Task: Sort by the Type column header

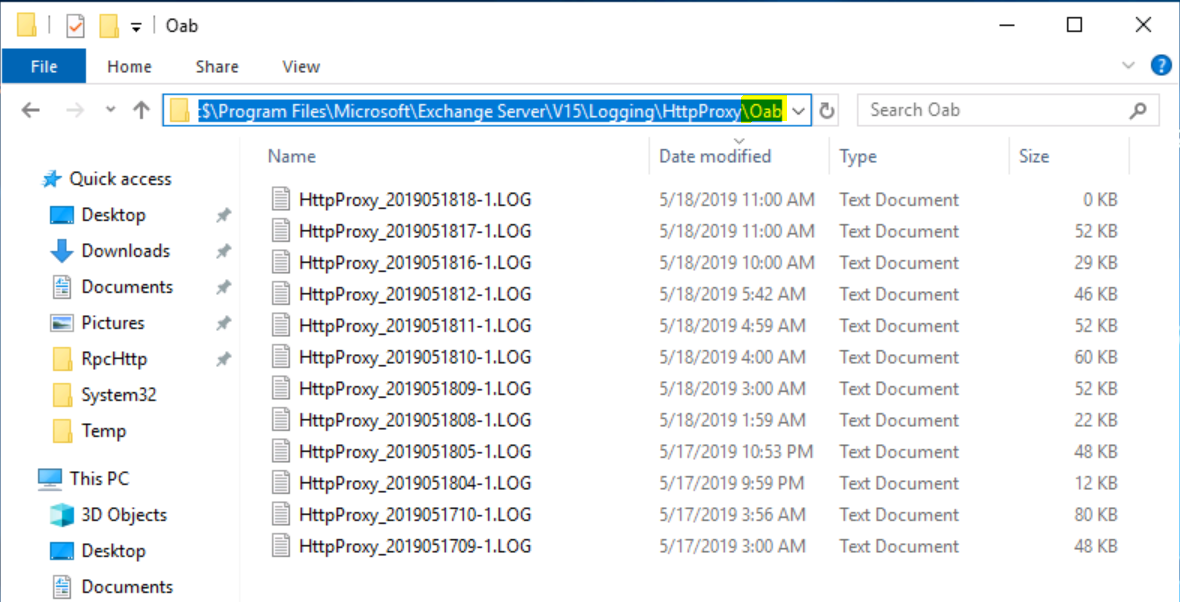Action: [858, 157]
